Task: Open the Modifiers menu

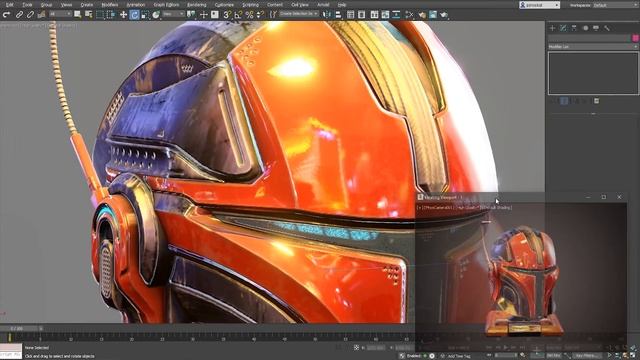Action: (x=110, y=5)
